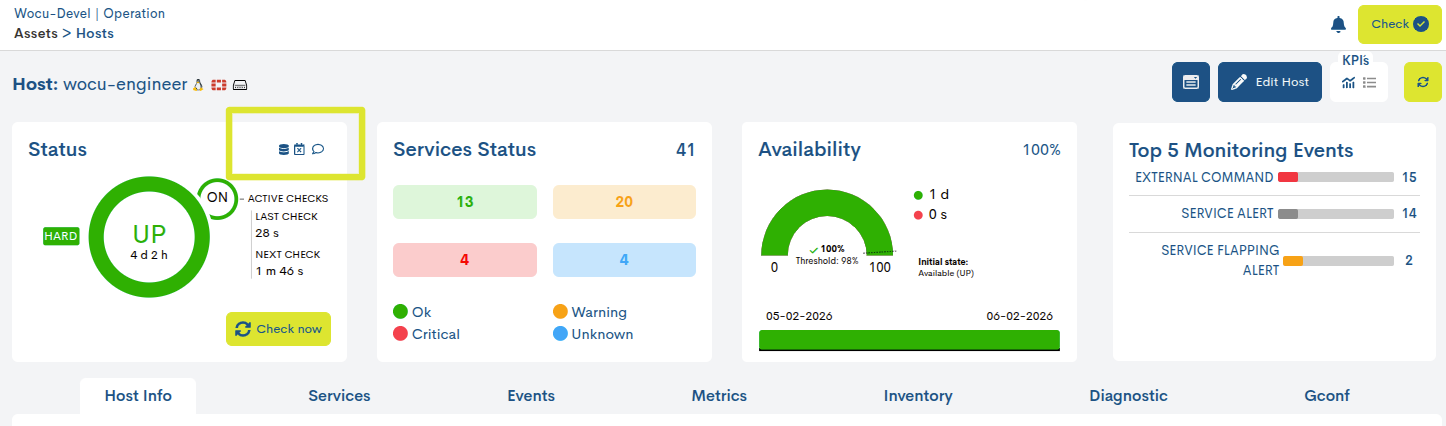Switch KPIs to list view

1370,83
